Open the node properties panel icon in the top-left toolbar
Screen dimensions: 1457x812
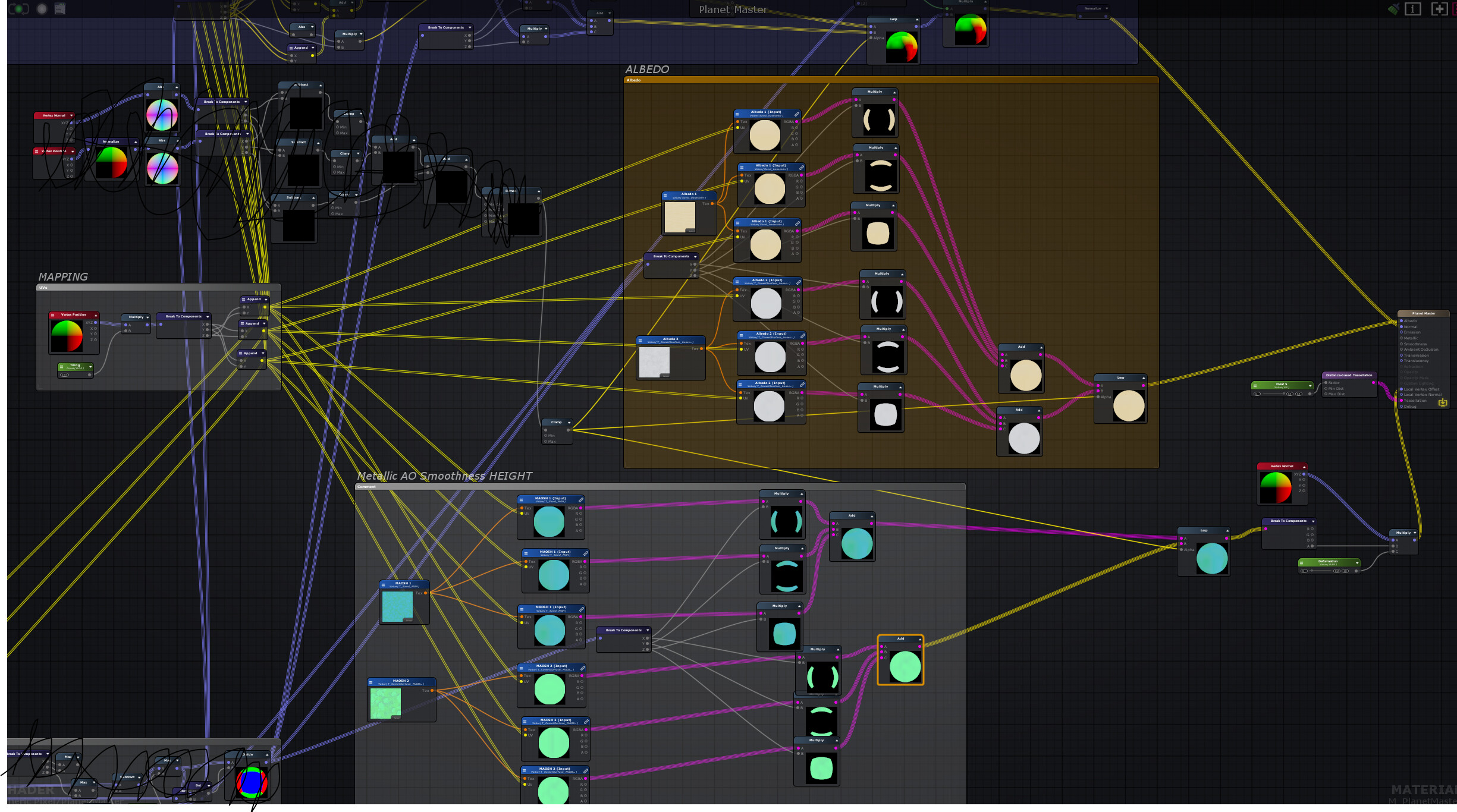(59, 8)
